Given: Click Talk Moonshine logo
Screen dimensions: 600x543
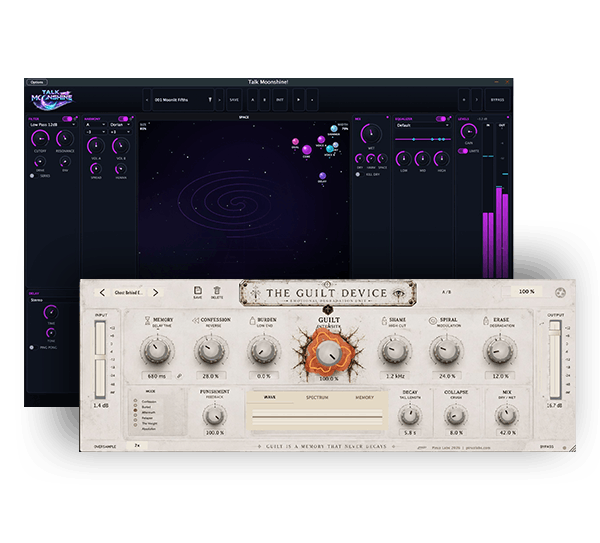Looking at the screenshot, I should tap(52, 100).
